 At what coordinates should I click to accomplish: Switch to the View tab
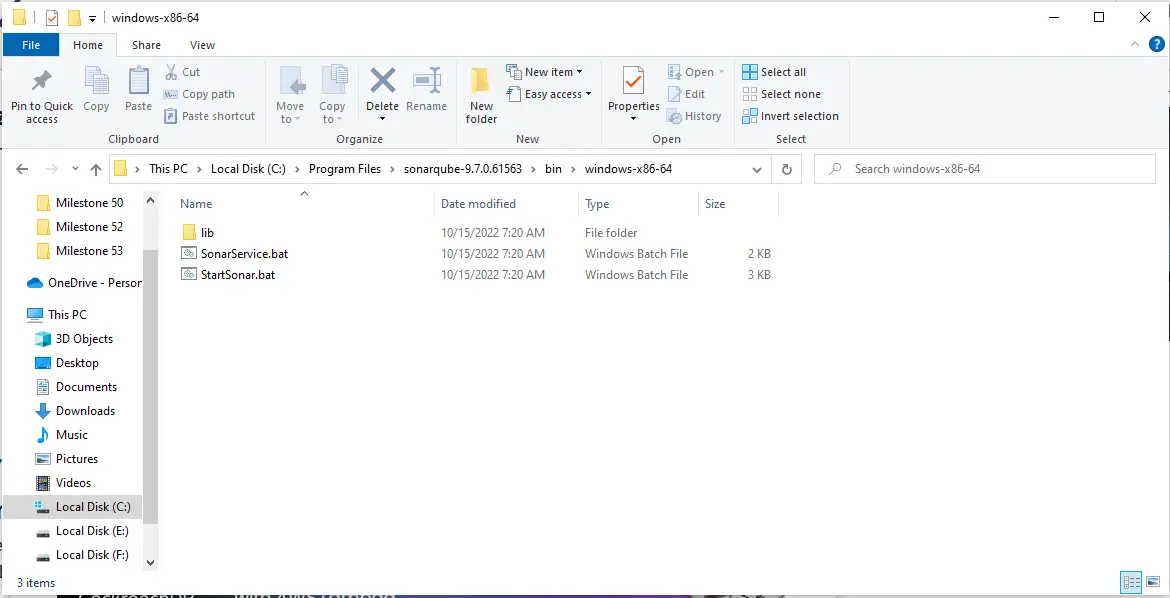point(202,45)
